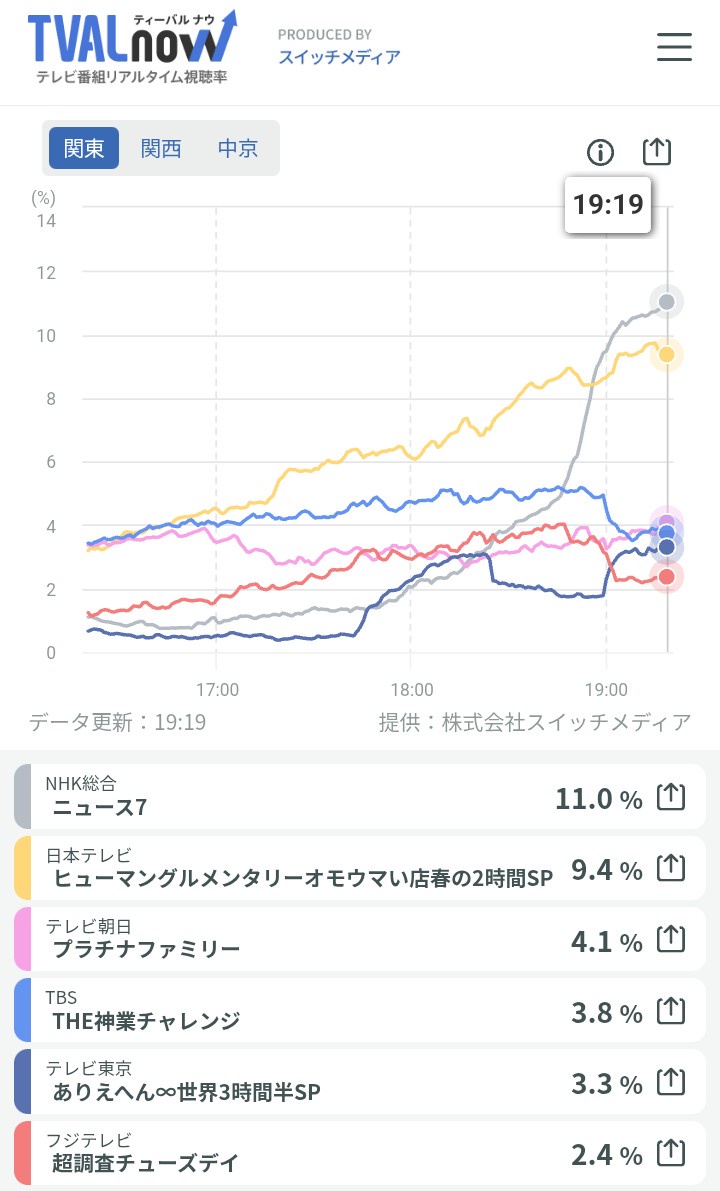Click the share icon above the chart
The image size is (720, 1191).
[x=656, y=151]
